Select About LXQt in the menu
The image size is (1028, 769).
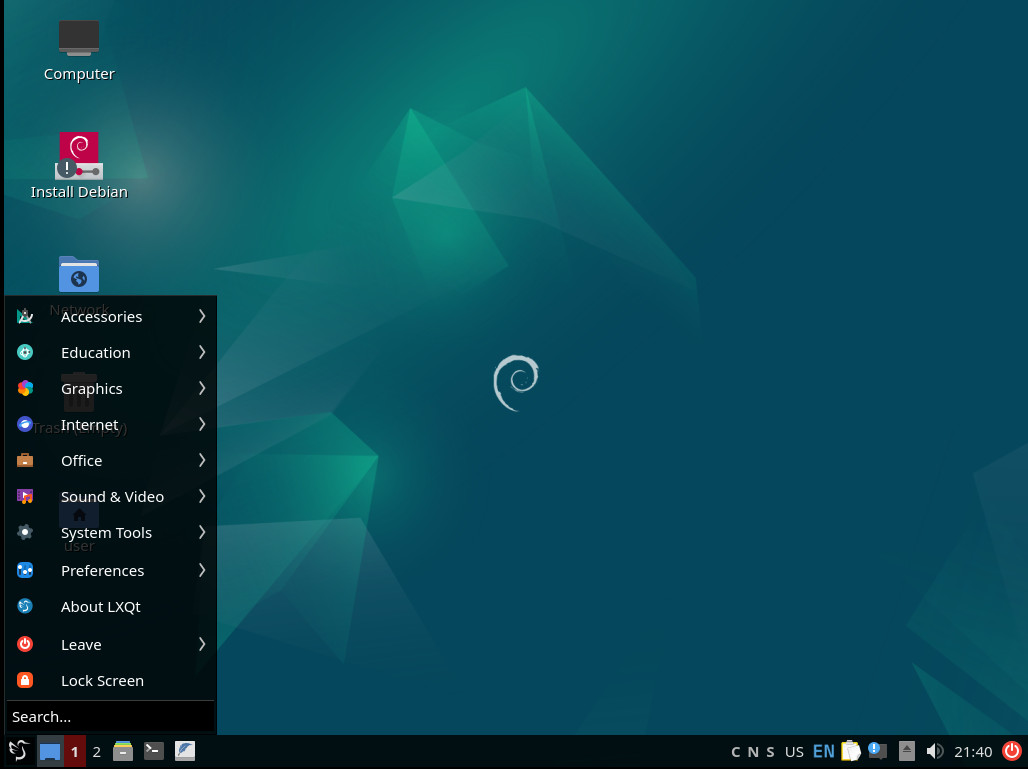[x=111, y=607]
